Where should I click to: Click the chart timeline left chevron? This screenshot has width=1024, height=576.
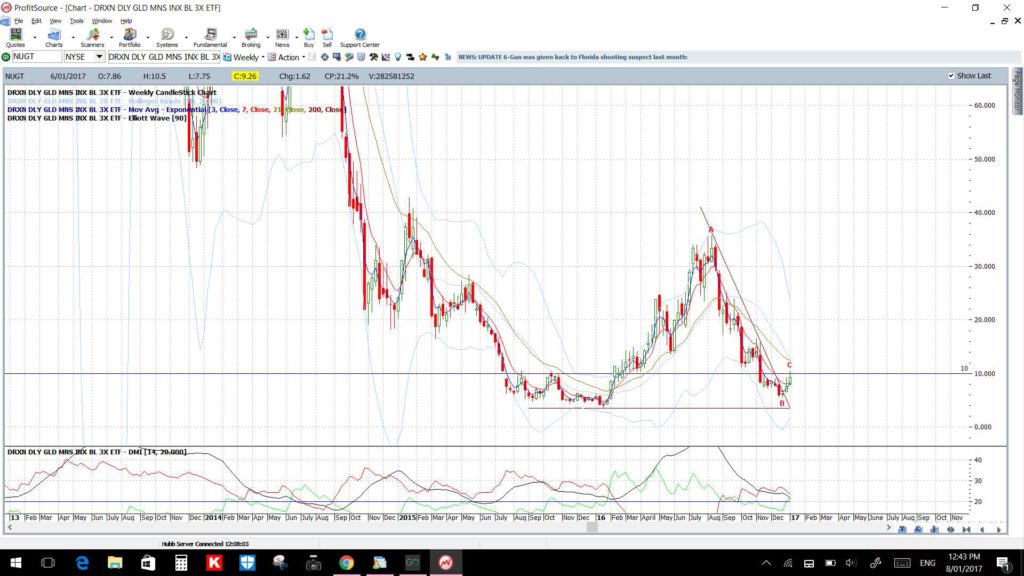[10, 528]
